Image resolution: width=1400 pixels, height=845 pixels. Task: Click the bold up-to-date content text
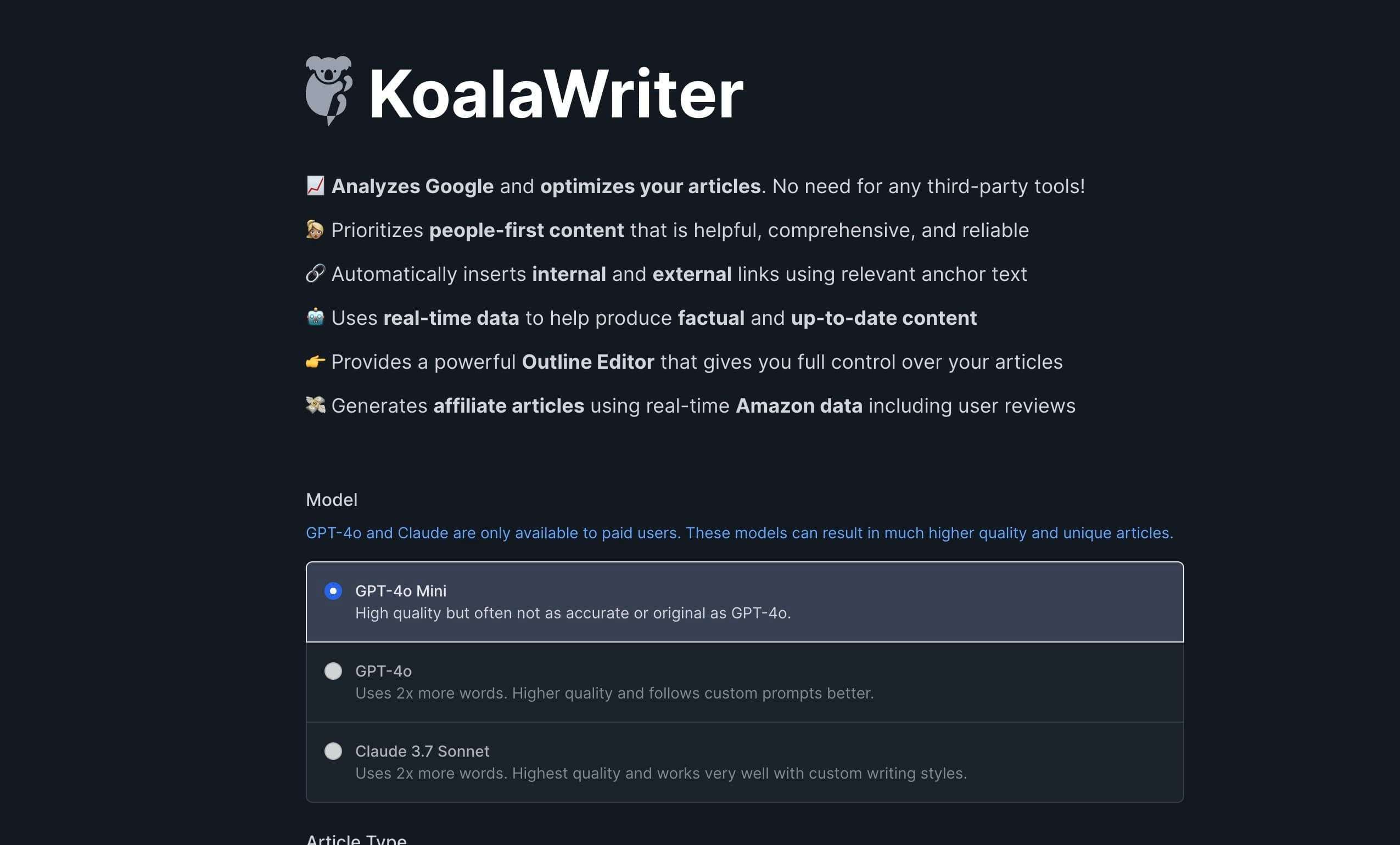coord(883,318)
